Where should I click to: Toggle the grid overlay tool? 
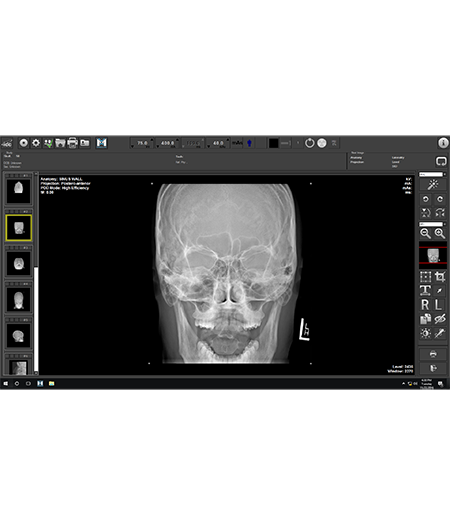click(x=426, y=277)
